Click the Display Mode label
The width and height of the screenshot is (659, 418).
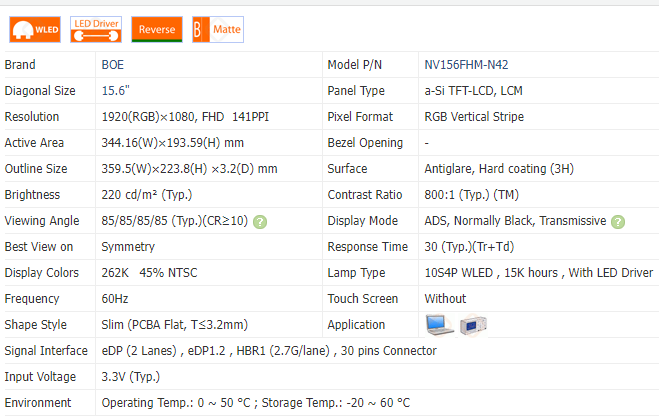pyautogui.click(x=363, y=221)
